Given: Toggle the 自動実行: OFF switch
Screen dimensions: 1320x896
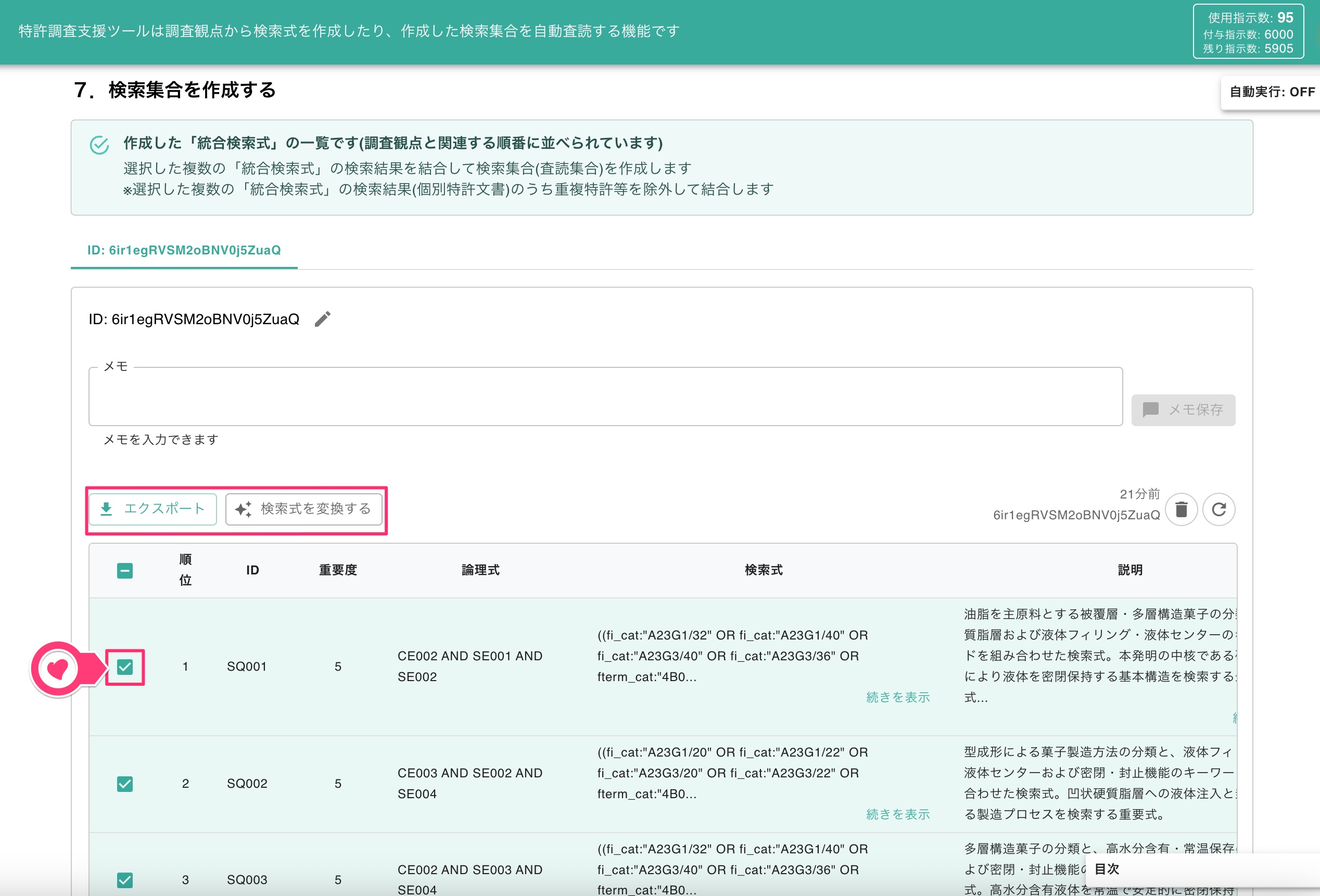Looking at the screenshot, I should (1271, 92).
